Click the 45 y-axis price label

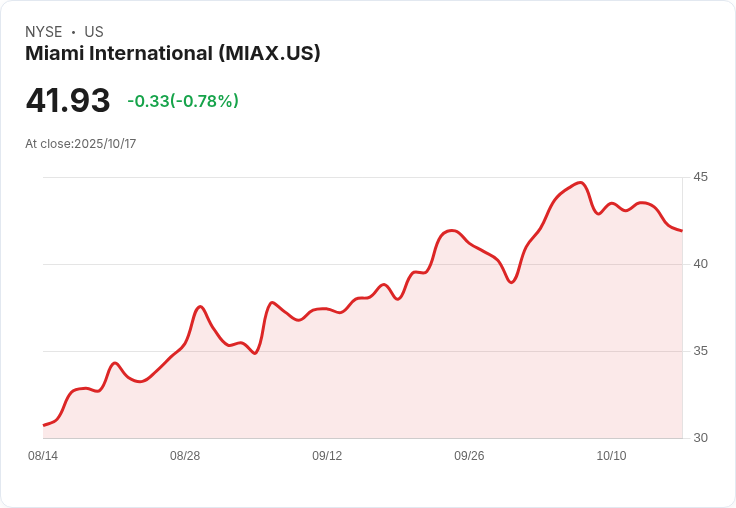coord(700,177)
